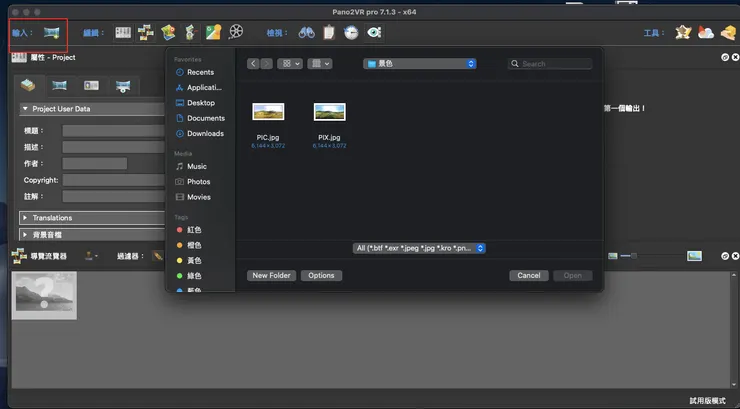Viewport: 740px width, 409px height.
Task: Click the 註解 comment input field
Action: click(113, 196)
